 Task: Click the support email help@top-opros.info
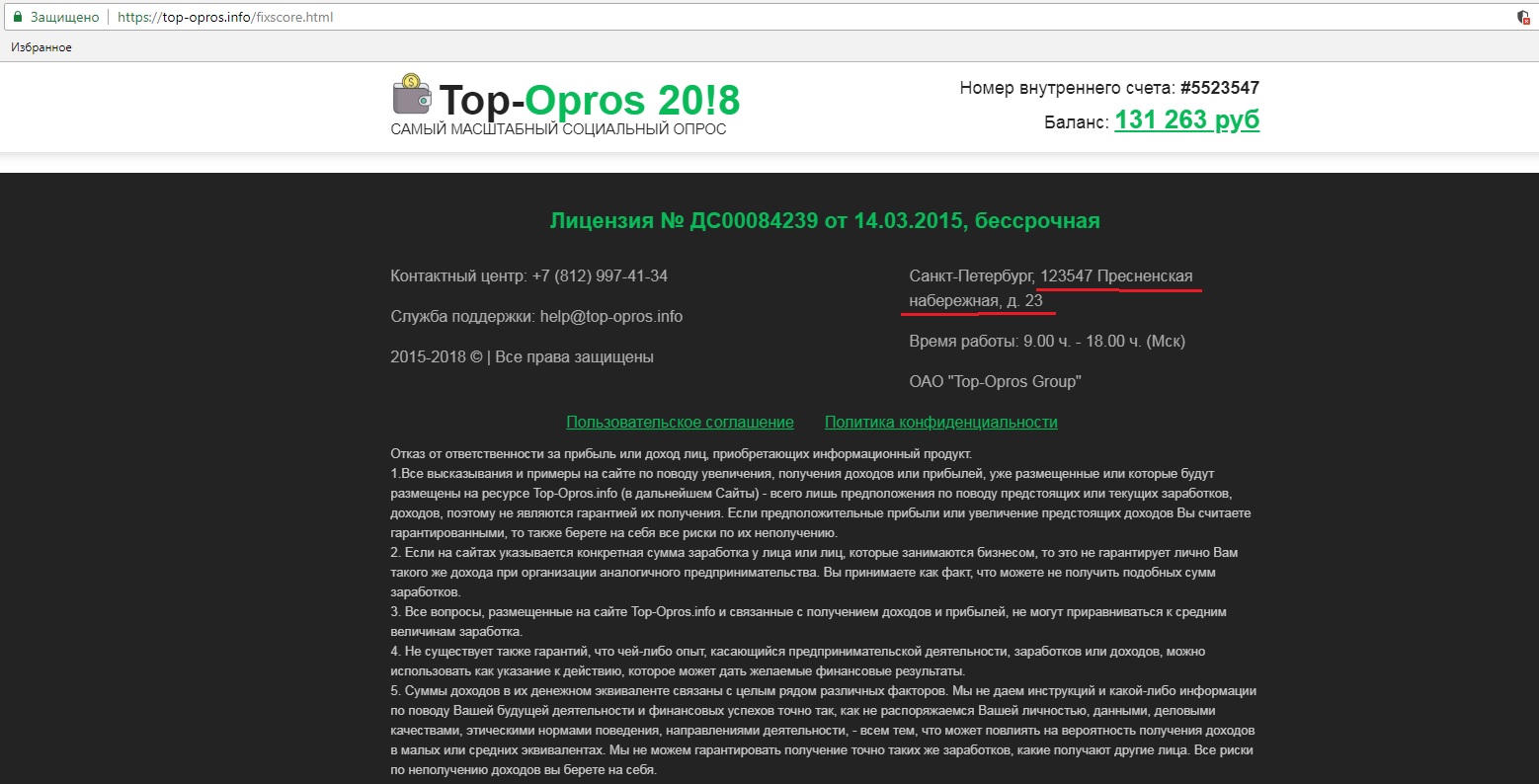610,317
